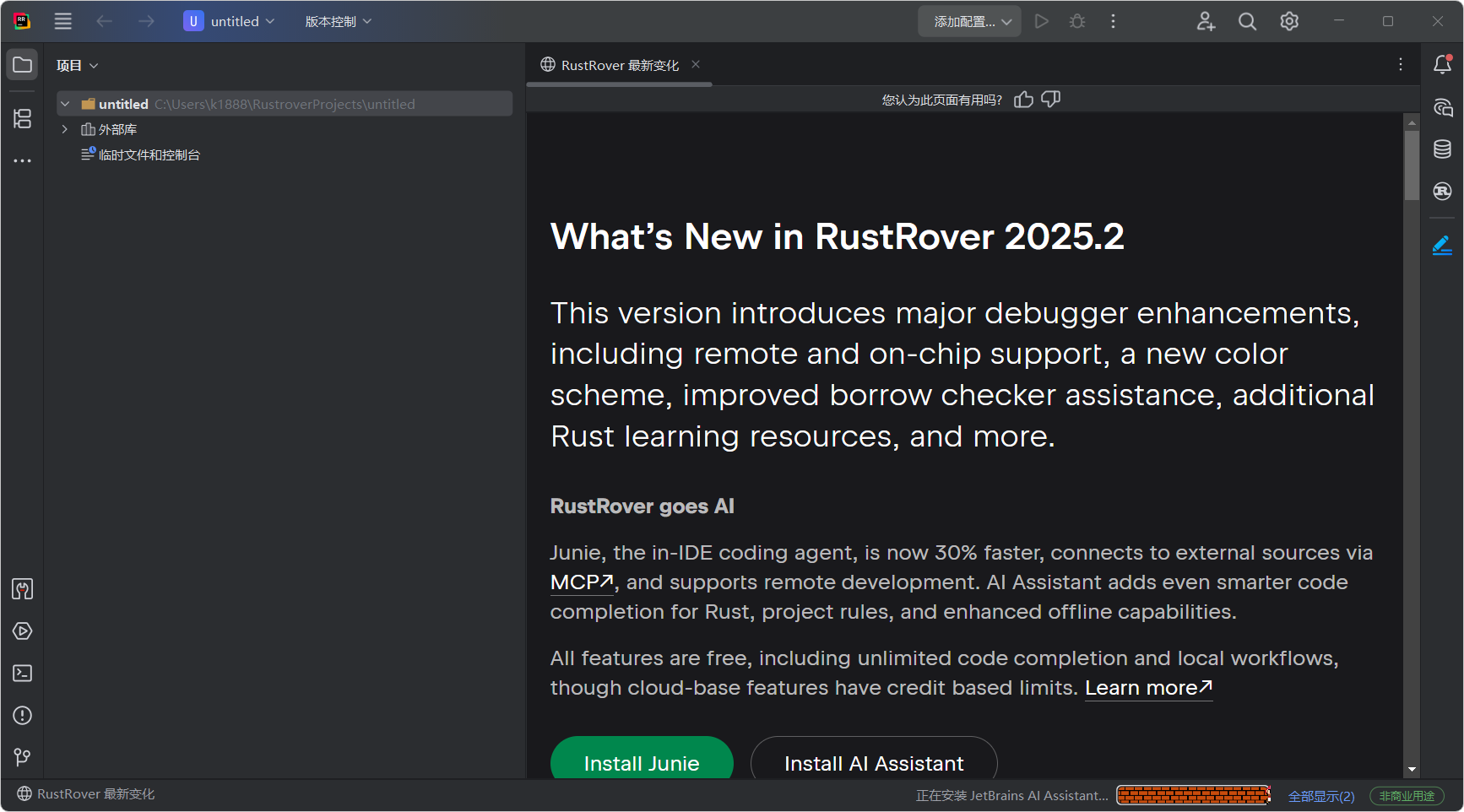The width and height of the screenshot is (1464, 812).
Task: Open Notifications bell icon
Action: (1443, 64)
